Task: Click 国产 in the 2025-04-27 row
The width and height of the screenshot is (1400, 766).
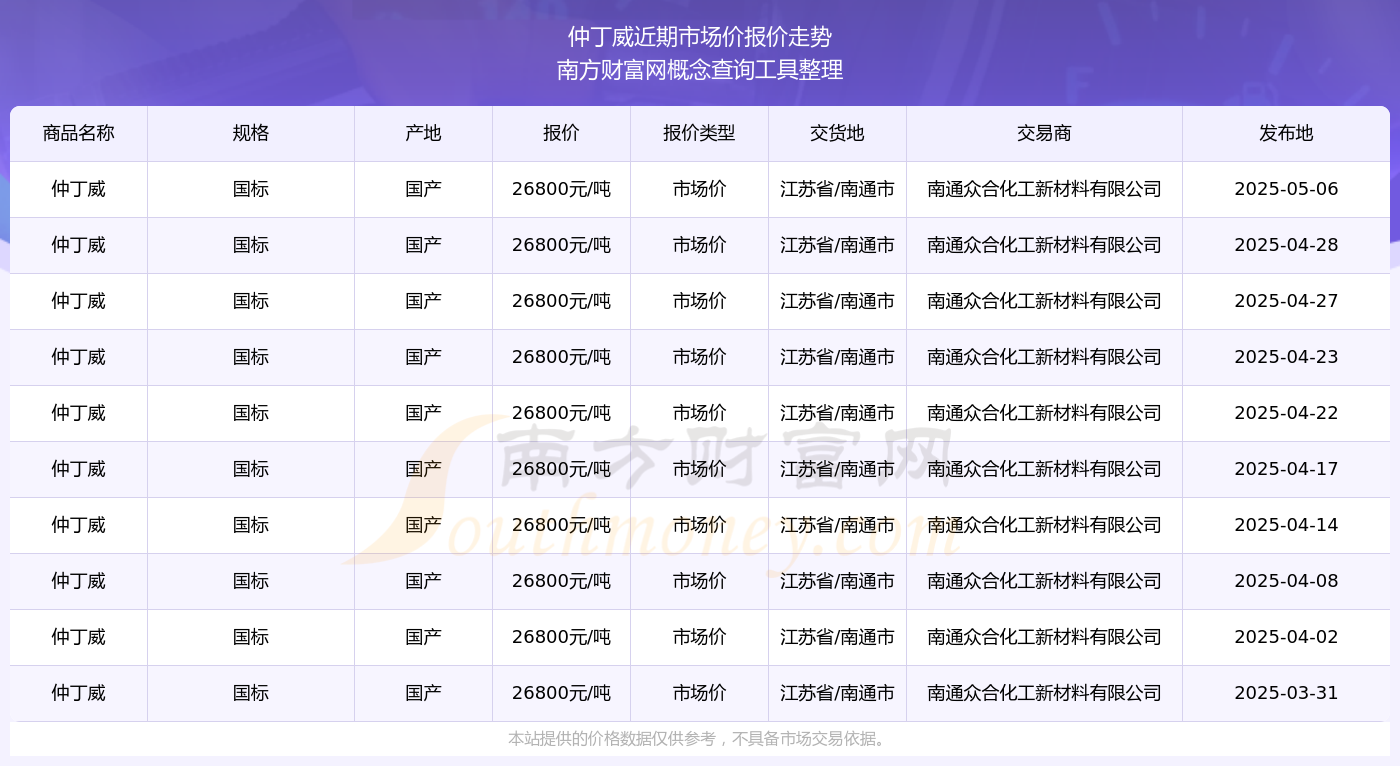Action: click(423, 301)
